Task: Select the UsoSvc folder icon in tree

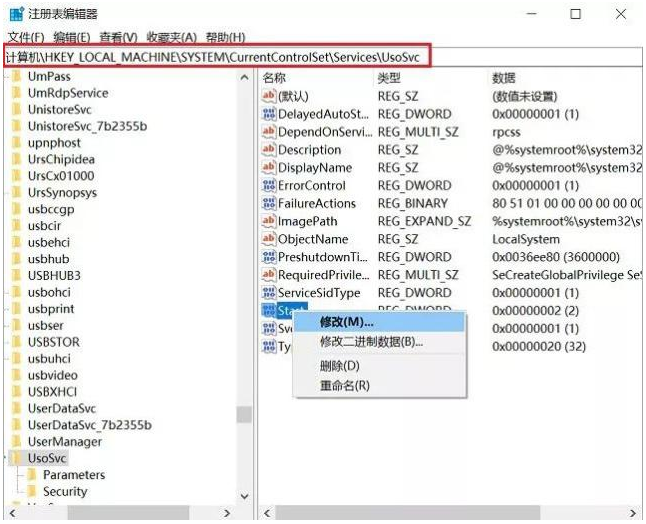Action: pyautogui.click(x=17, y=458)
